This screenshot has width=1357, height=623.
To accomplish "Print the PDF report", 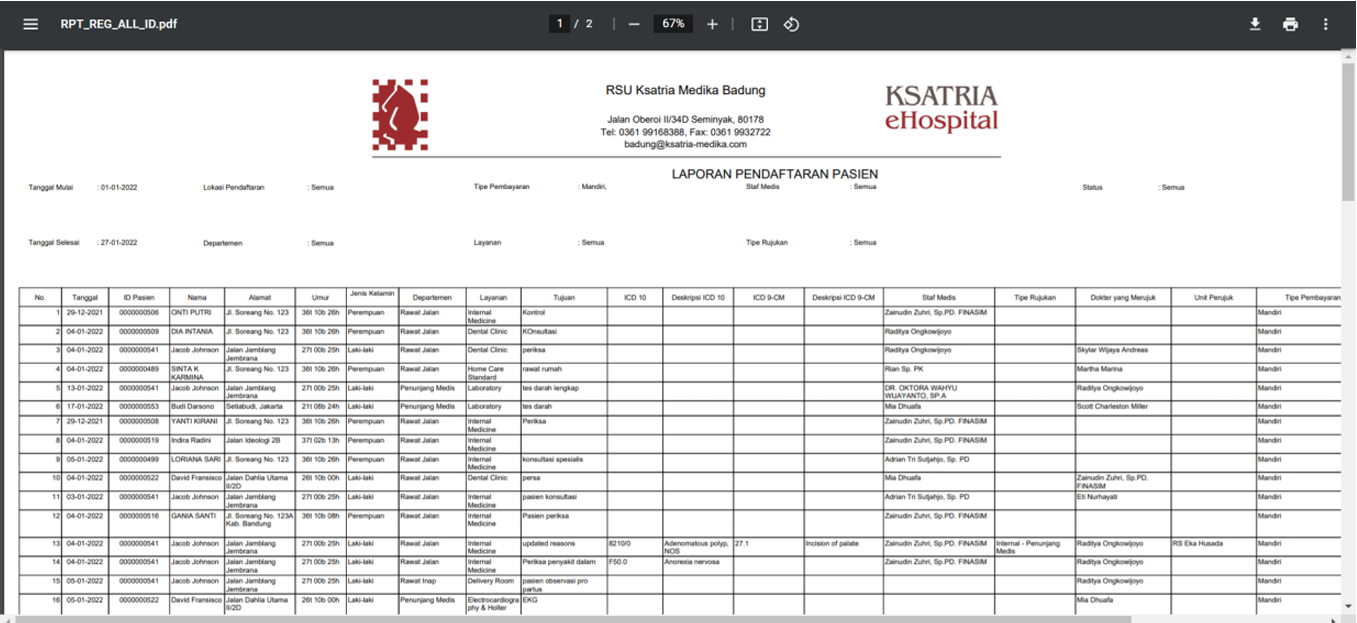I will [x=1290, y=24].
